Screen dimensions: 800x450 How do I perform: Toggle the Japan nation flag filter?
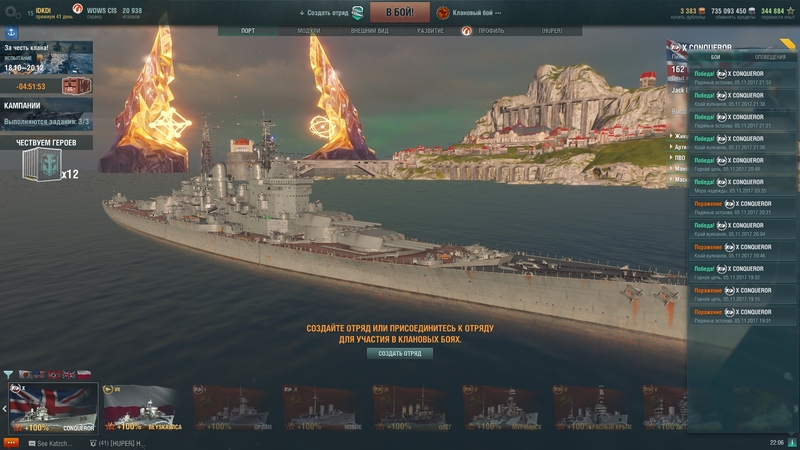(x=25, y=374)
